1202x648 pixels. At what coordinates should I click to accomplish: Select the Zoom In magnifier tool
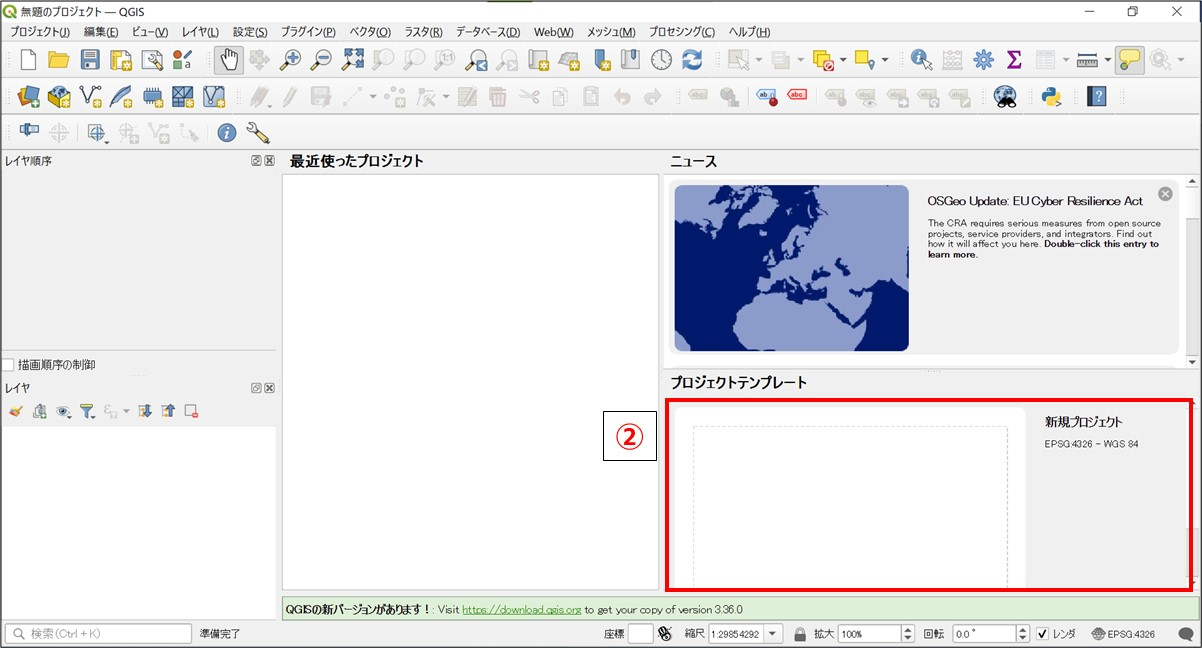coord(290,60)
